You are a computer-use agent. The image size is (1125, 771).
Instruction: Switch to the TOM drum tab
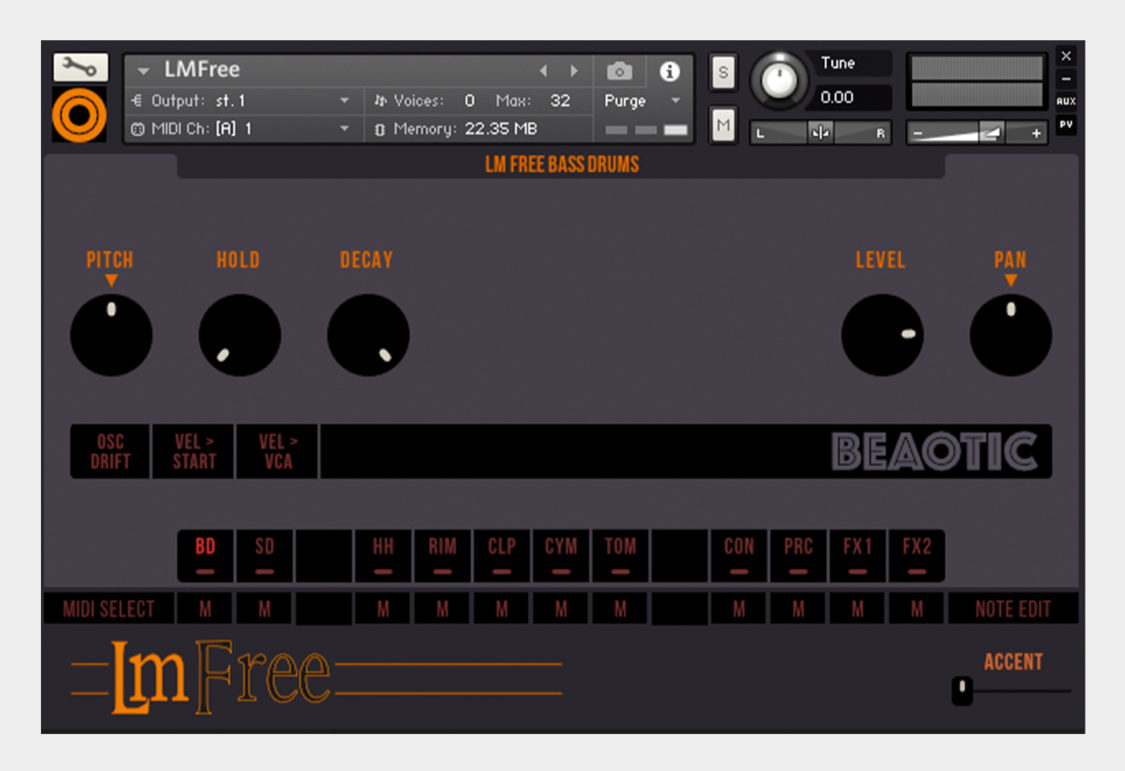point(619,555)
